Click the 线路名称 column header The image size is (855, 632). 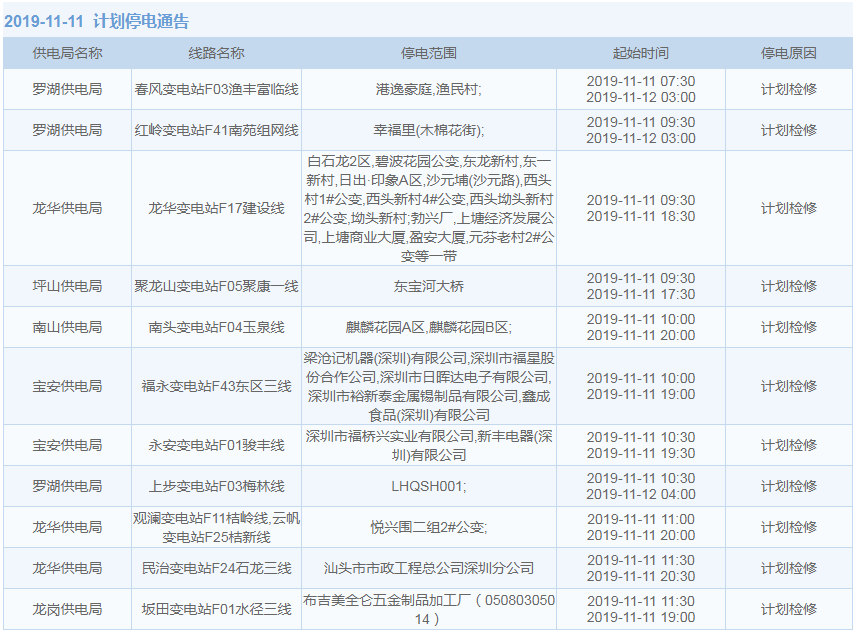216,53
